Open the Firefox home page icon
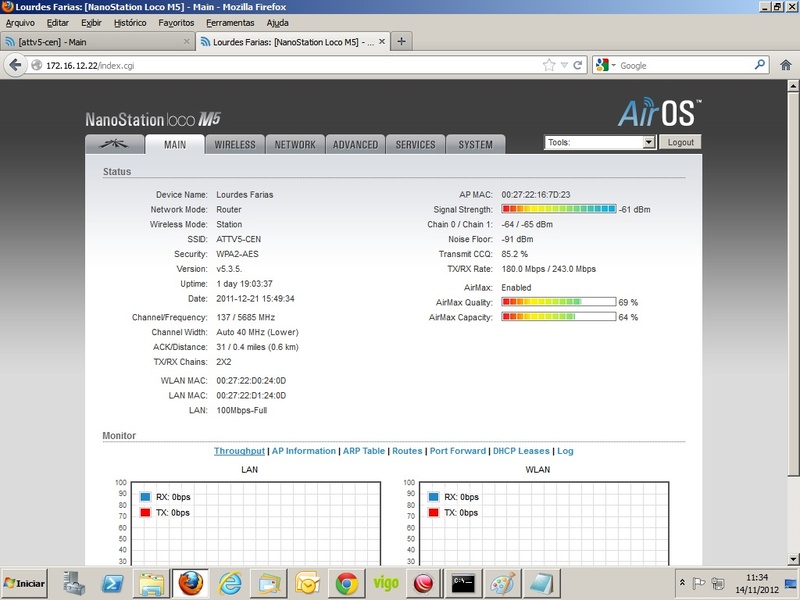Viewport: 800px width, 600px height. 786,65
